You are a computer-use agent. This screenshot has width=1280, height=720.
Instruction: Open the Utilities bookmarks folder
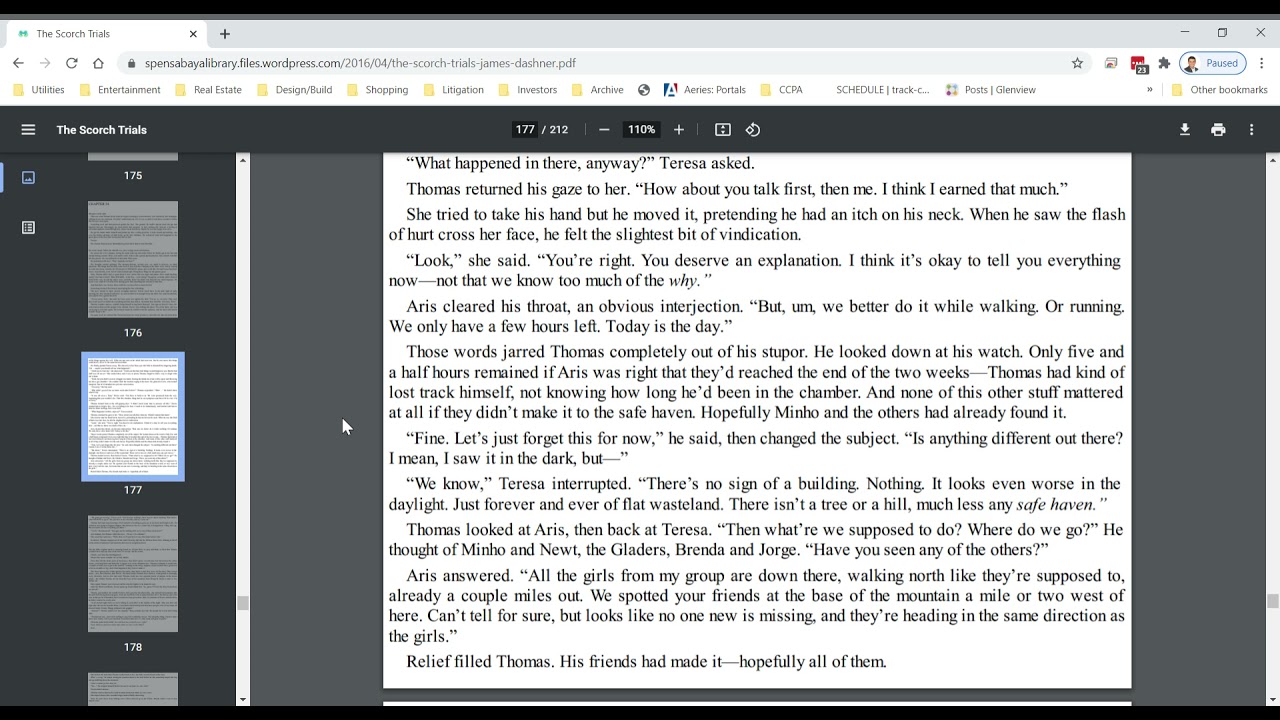39,90
